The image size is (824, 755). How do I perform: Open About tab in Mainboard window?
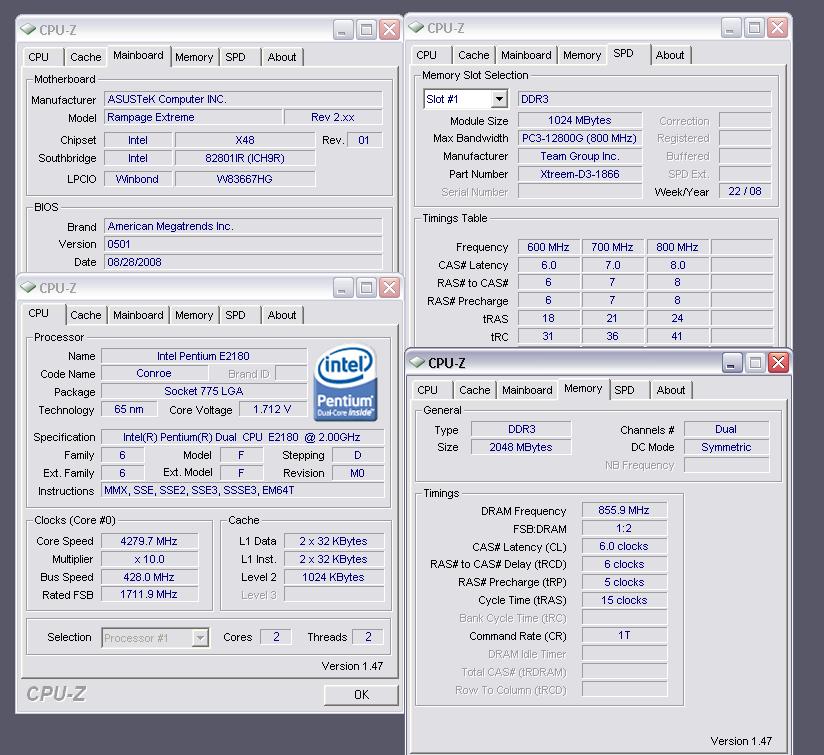pos(282,57)
